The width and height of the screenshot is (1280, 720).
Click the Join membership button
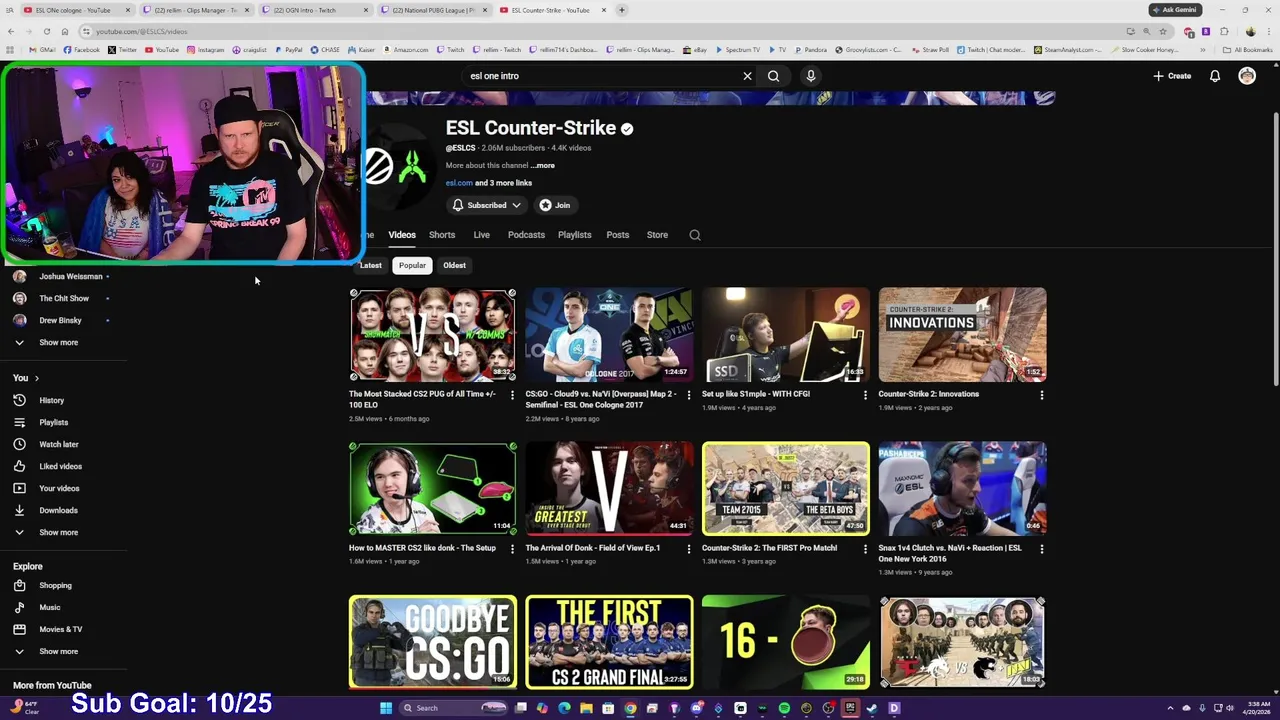[x=555, y=205]
